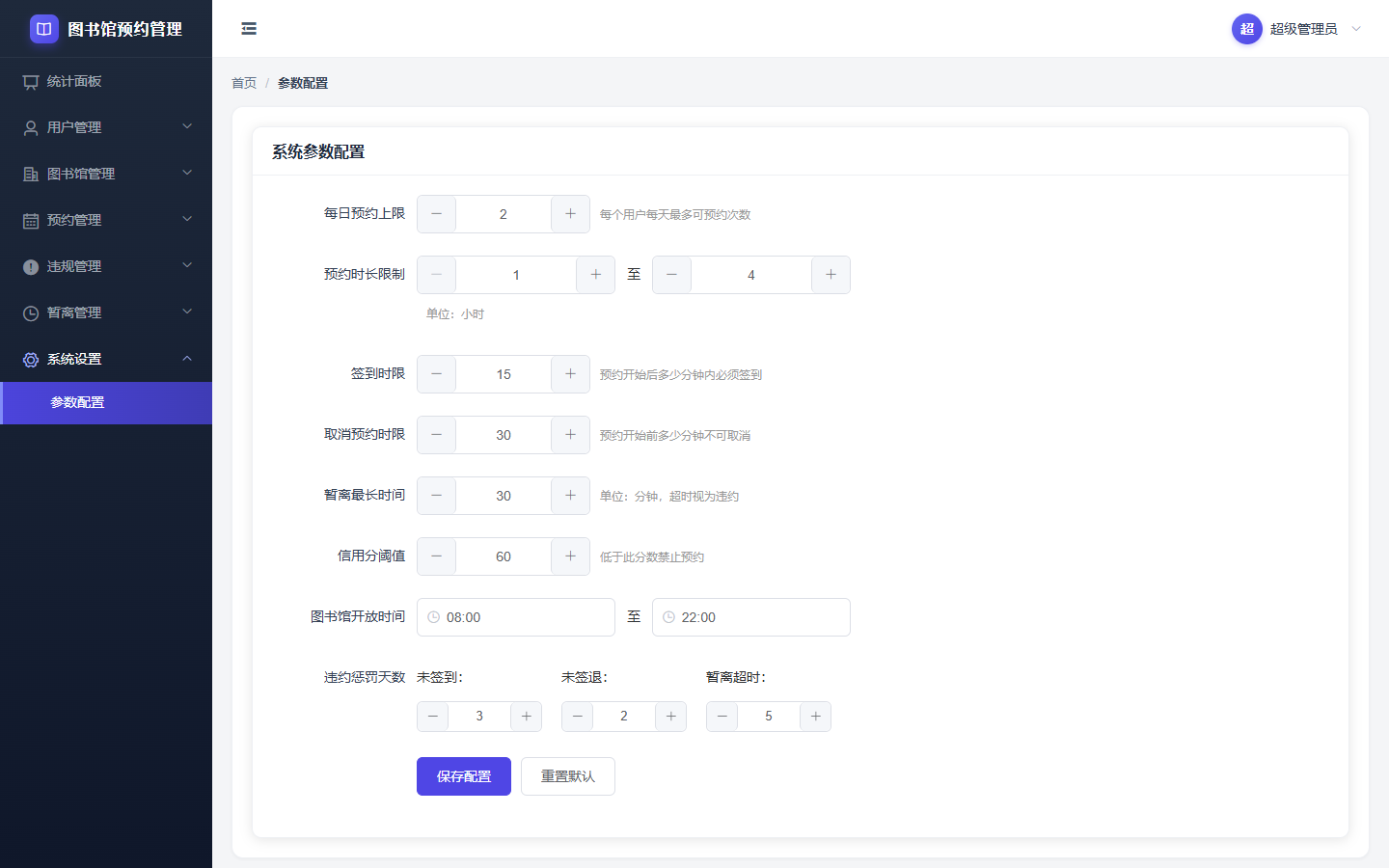Screen dimensions: 1389x868
Task: Decrease 每日预约上限 with minus button
Action: click(437, 214)
